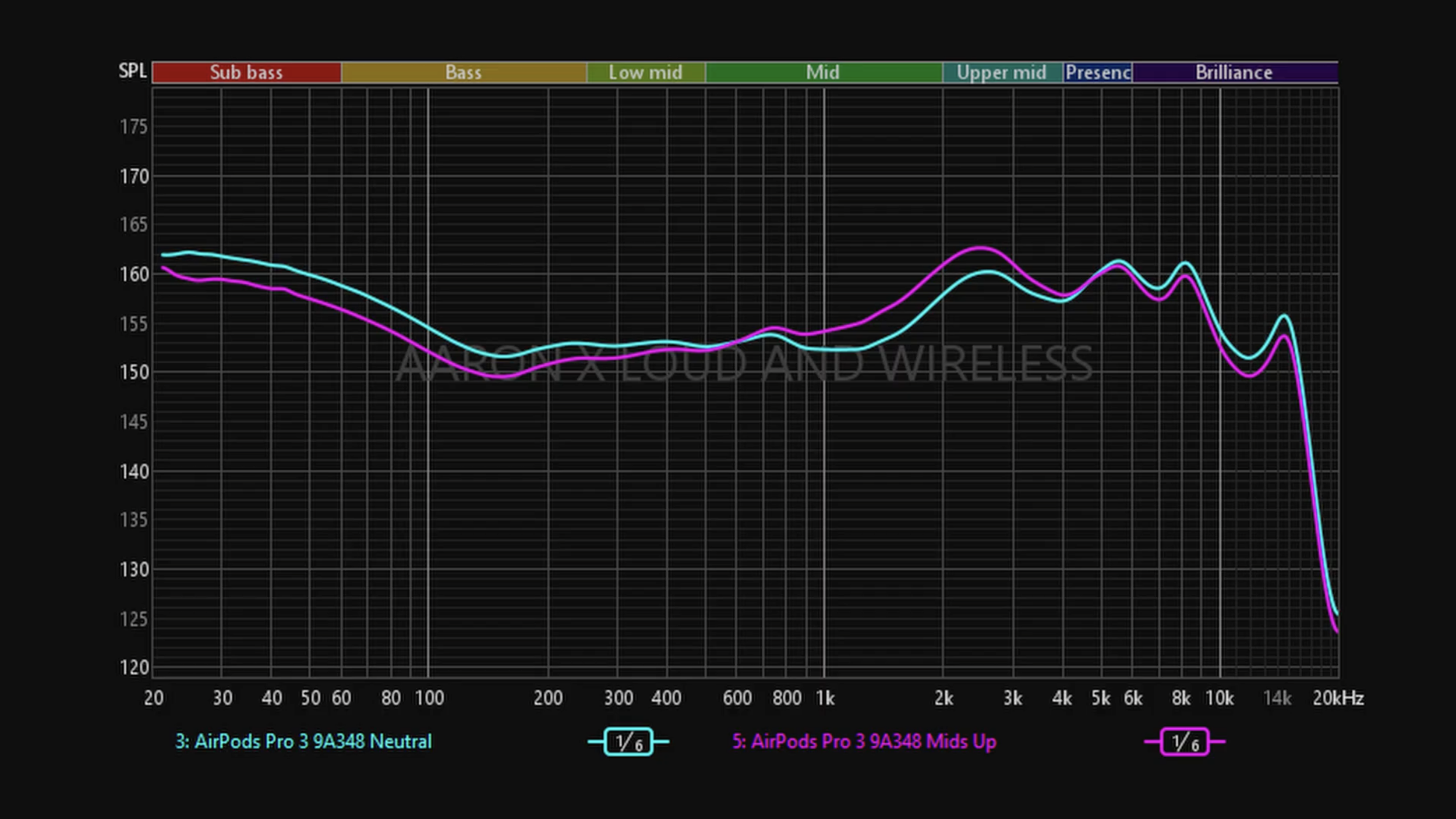The height and width of the screenshot is (819, 1456).
Task: Click the 800 Hz frequency label
Action: point(787,698)
